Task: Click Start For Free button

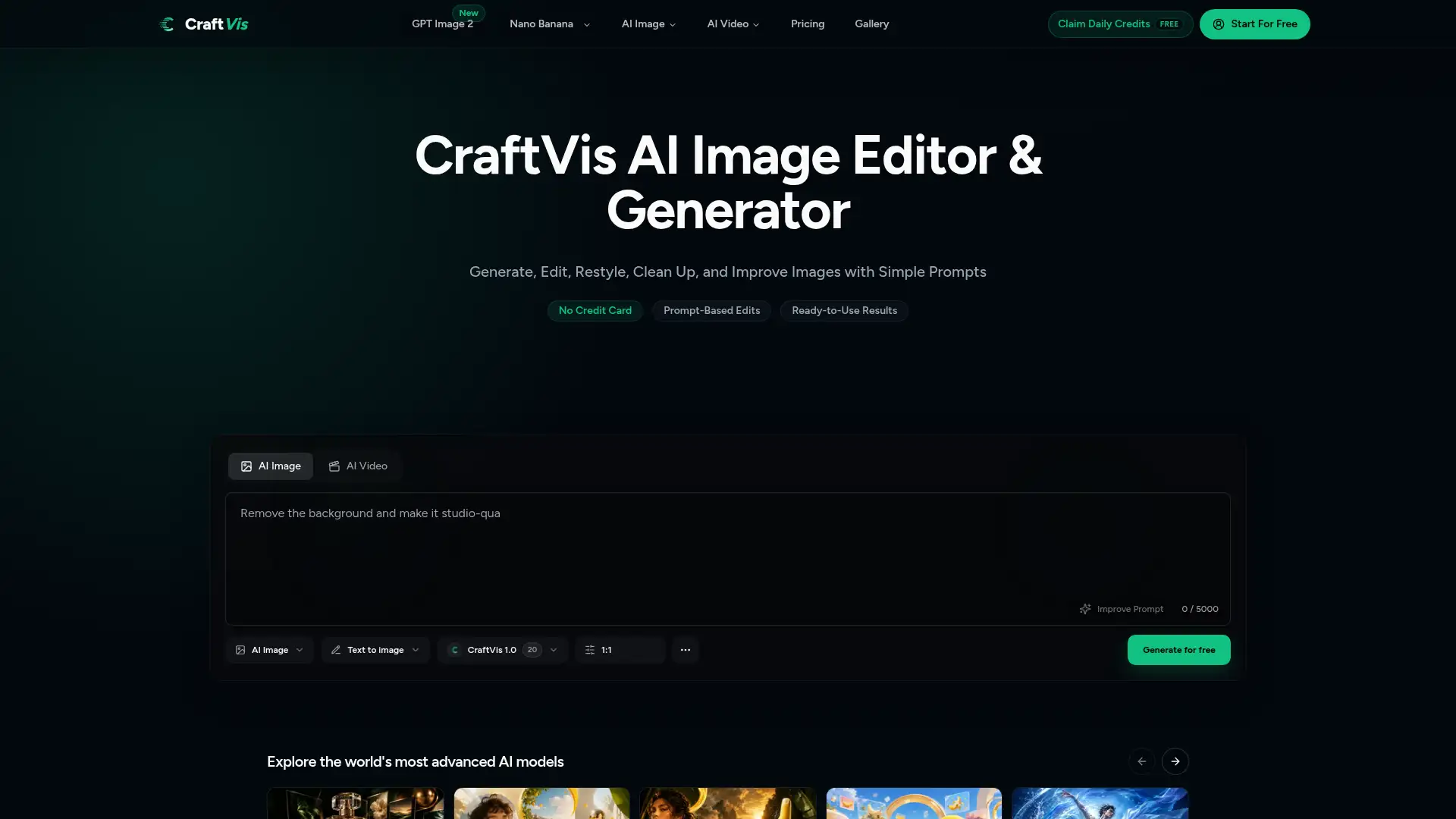Action: click(x=1254, y=24)
